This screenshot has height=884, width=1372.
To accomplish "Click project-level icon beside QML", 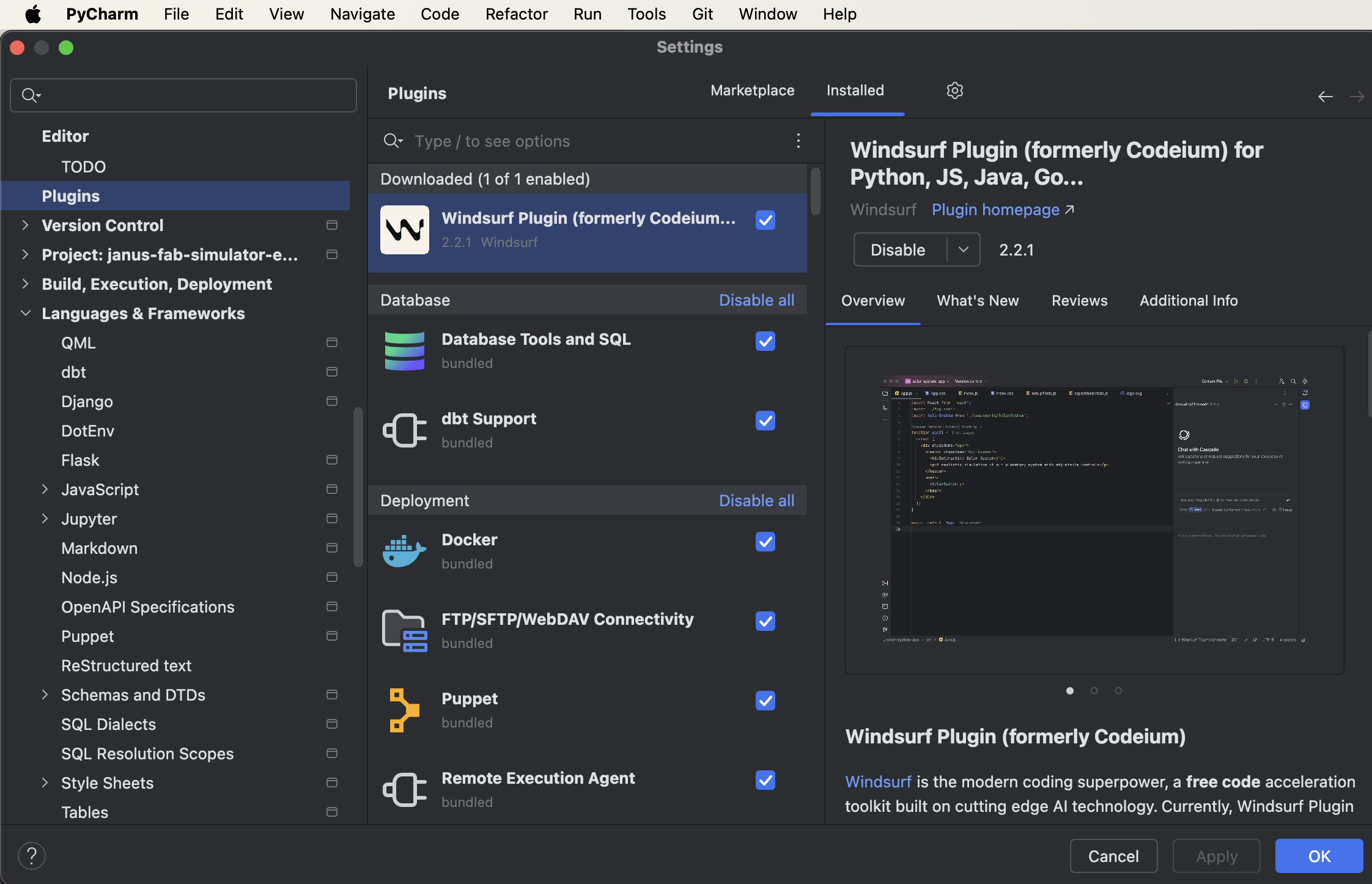I will click(x=332, y=343).
